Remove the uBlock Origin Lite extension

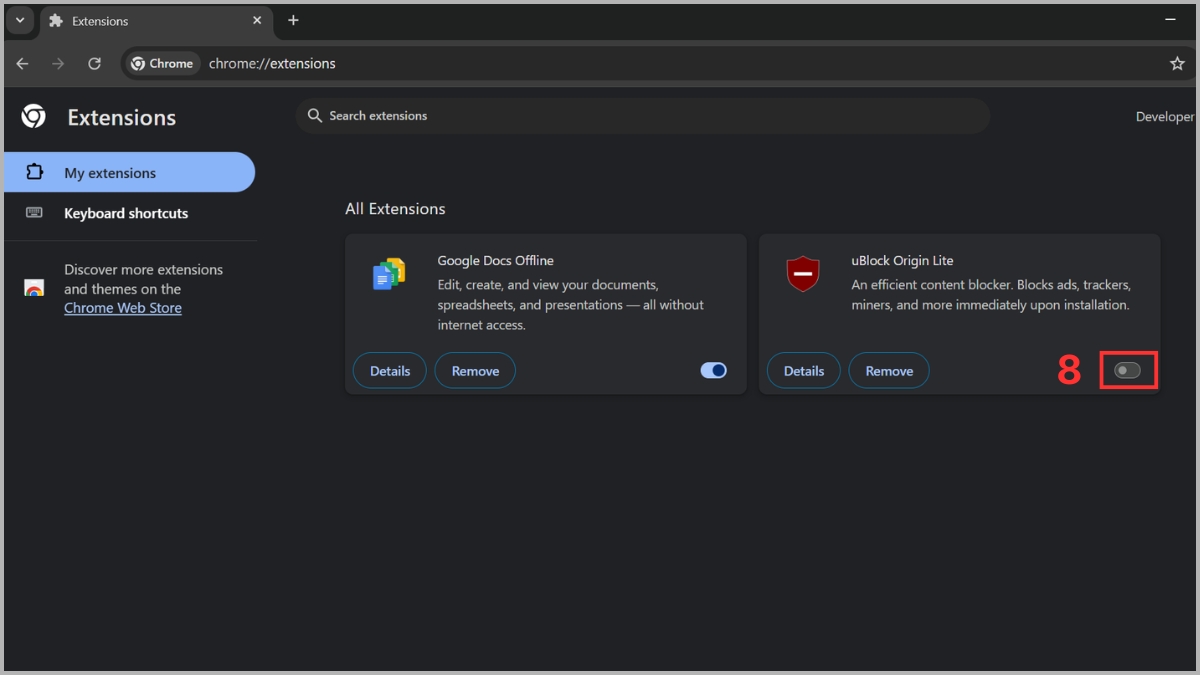tap(889, 371)
